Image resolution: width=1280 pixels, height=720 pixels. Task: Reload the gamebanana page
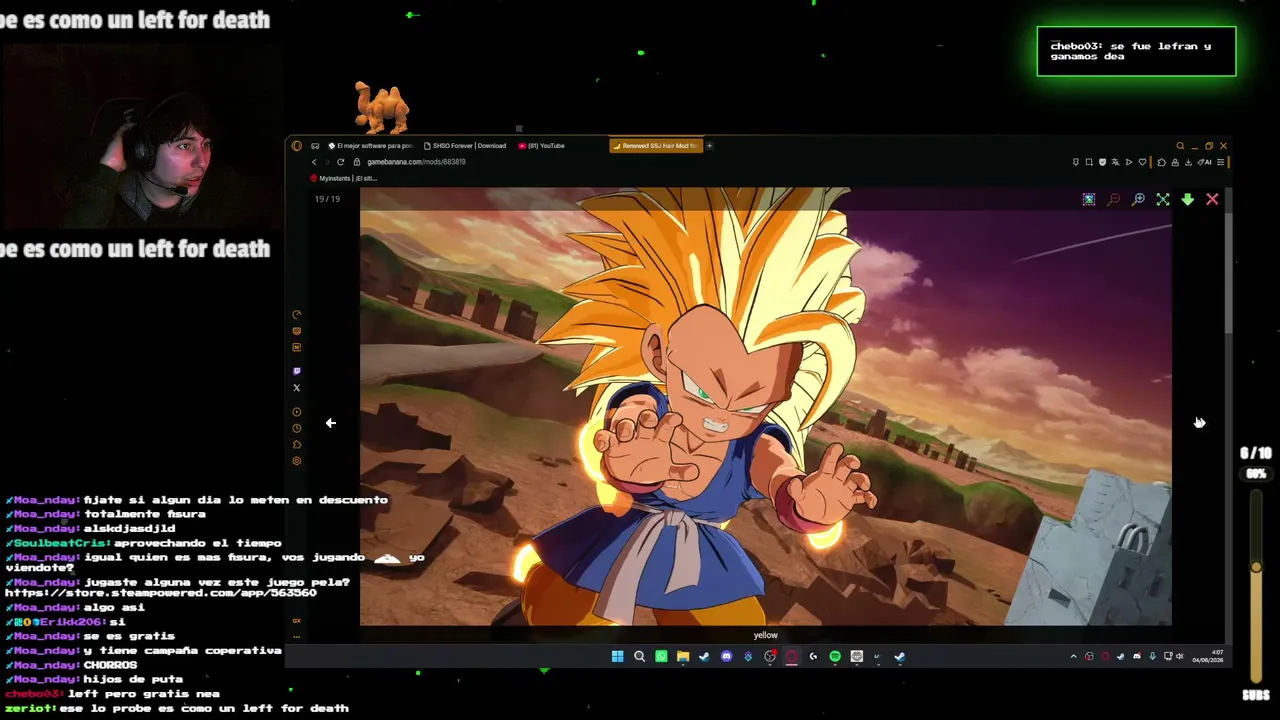341,162
